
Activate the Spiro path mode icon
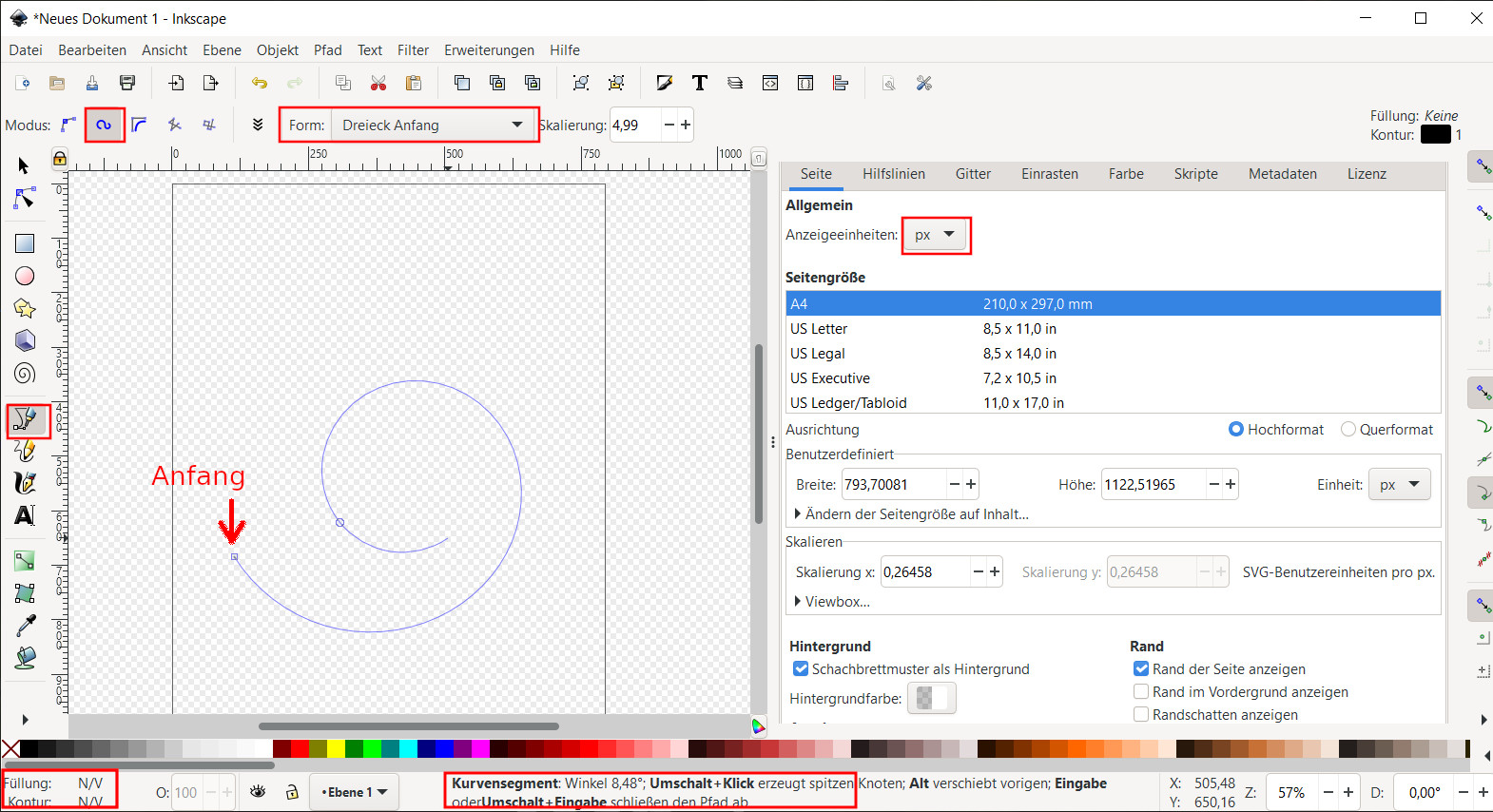[x=104, y=125]
